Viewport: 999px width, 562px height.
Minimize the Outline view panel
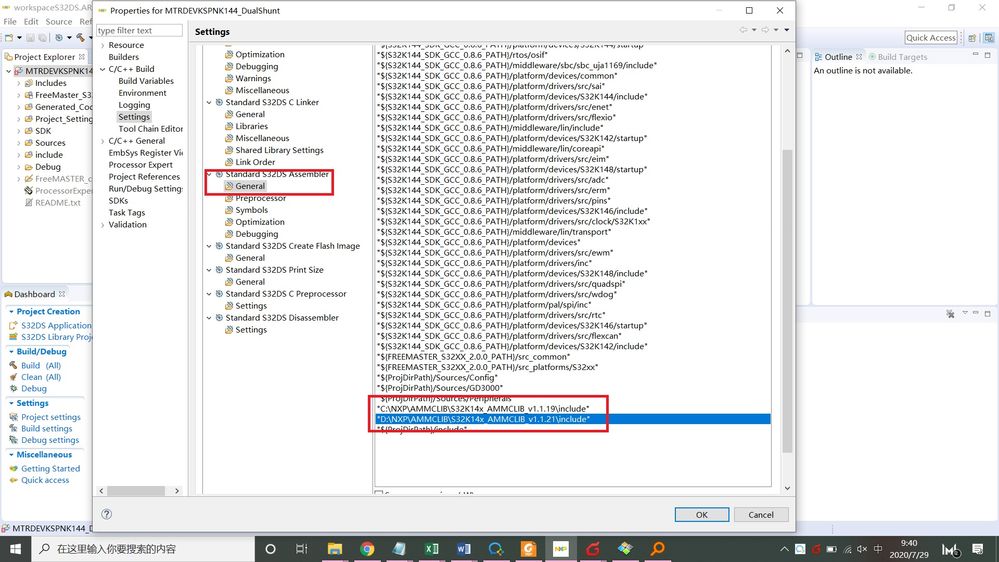975,55
